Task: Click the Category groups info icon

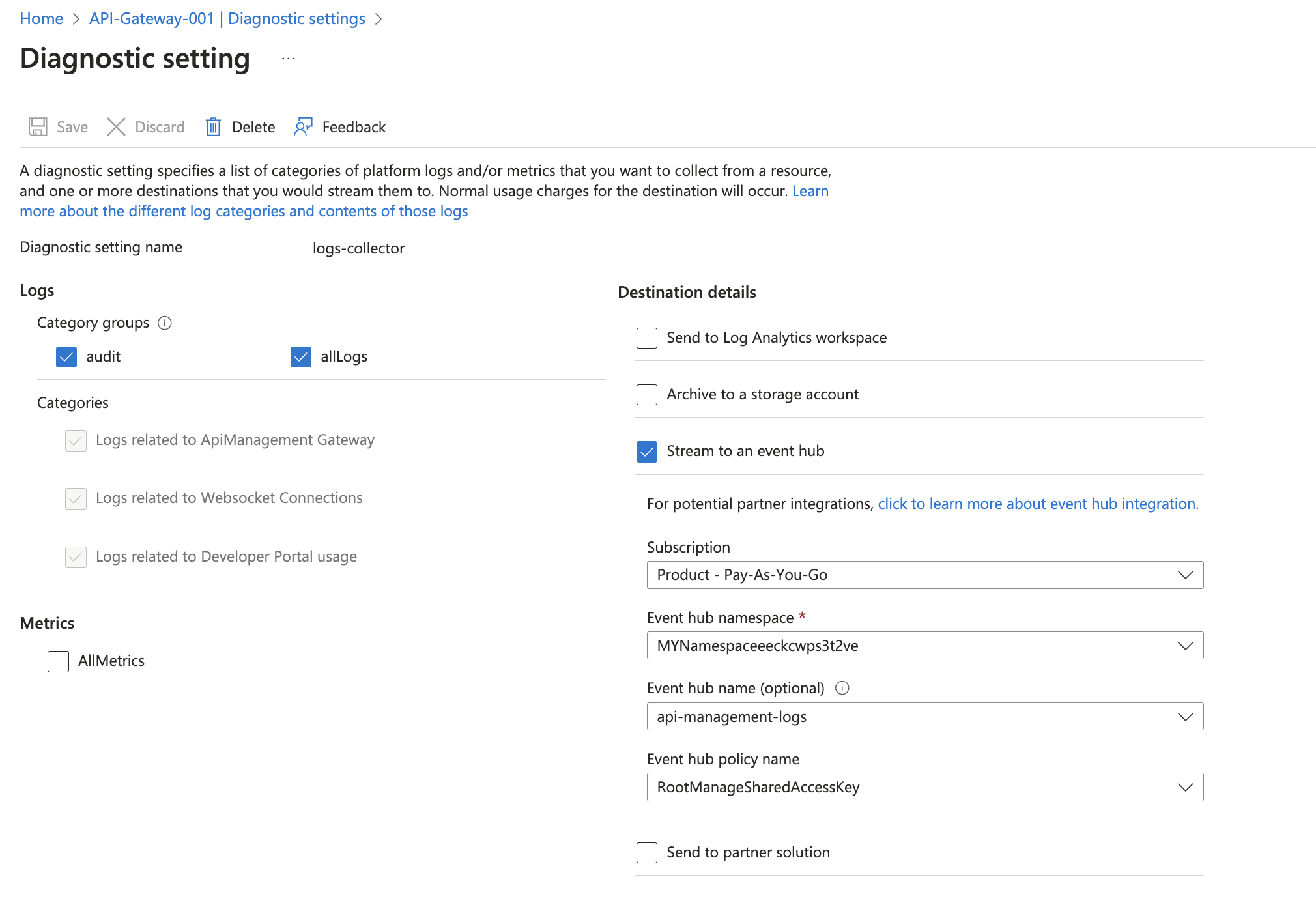Action: [165, 323]
